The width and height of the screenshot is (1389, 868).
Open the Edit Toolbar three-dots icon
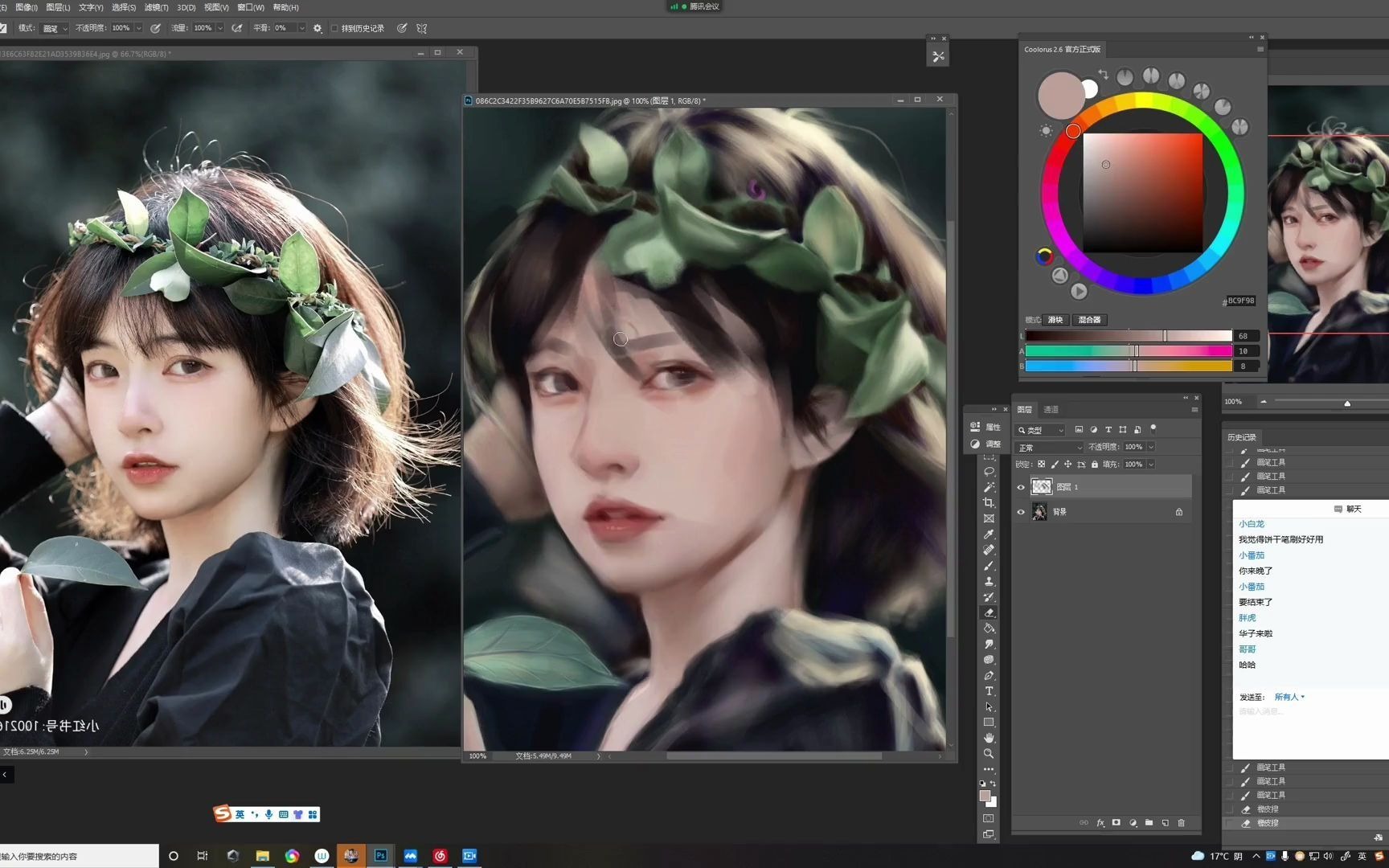click(x=989, y=769)
